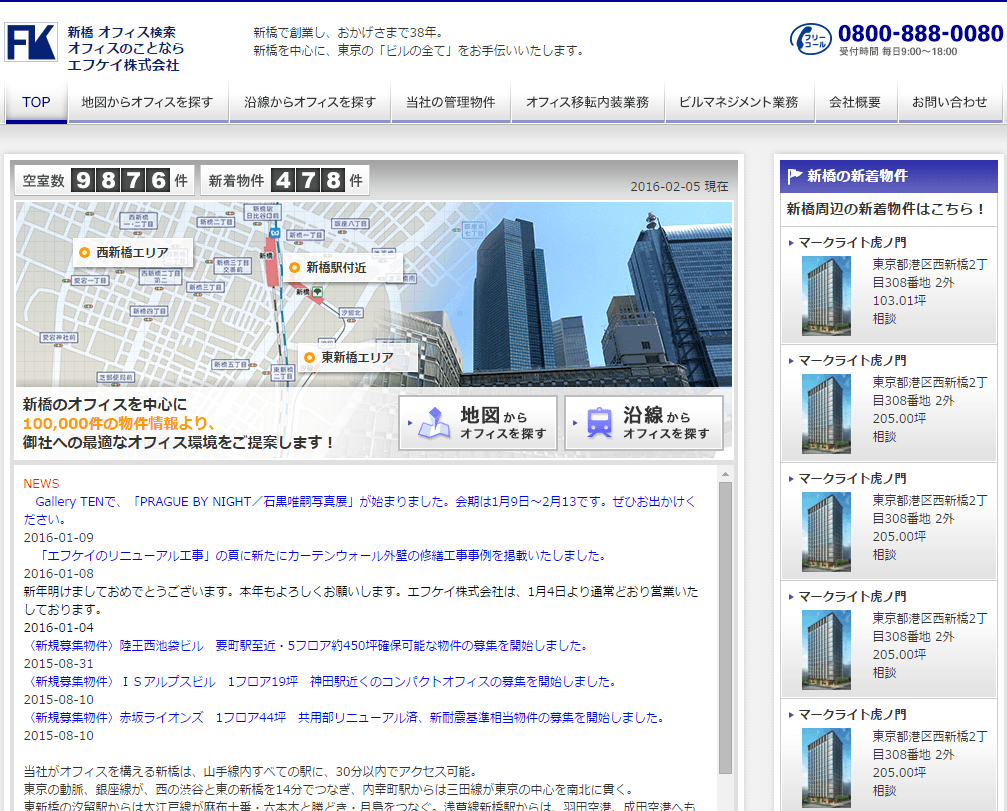Open 会社概要 navigation tab

(x=855, y=102)
